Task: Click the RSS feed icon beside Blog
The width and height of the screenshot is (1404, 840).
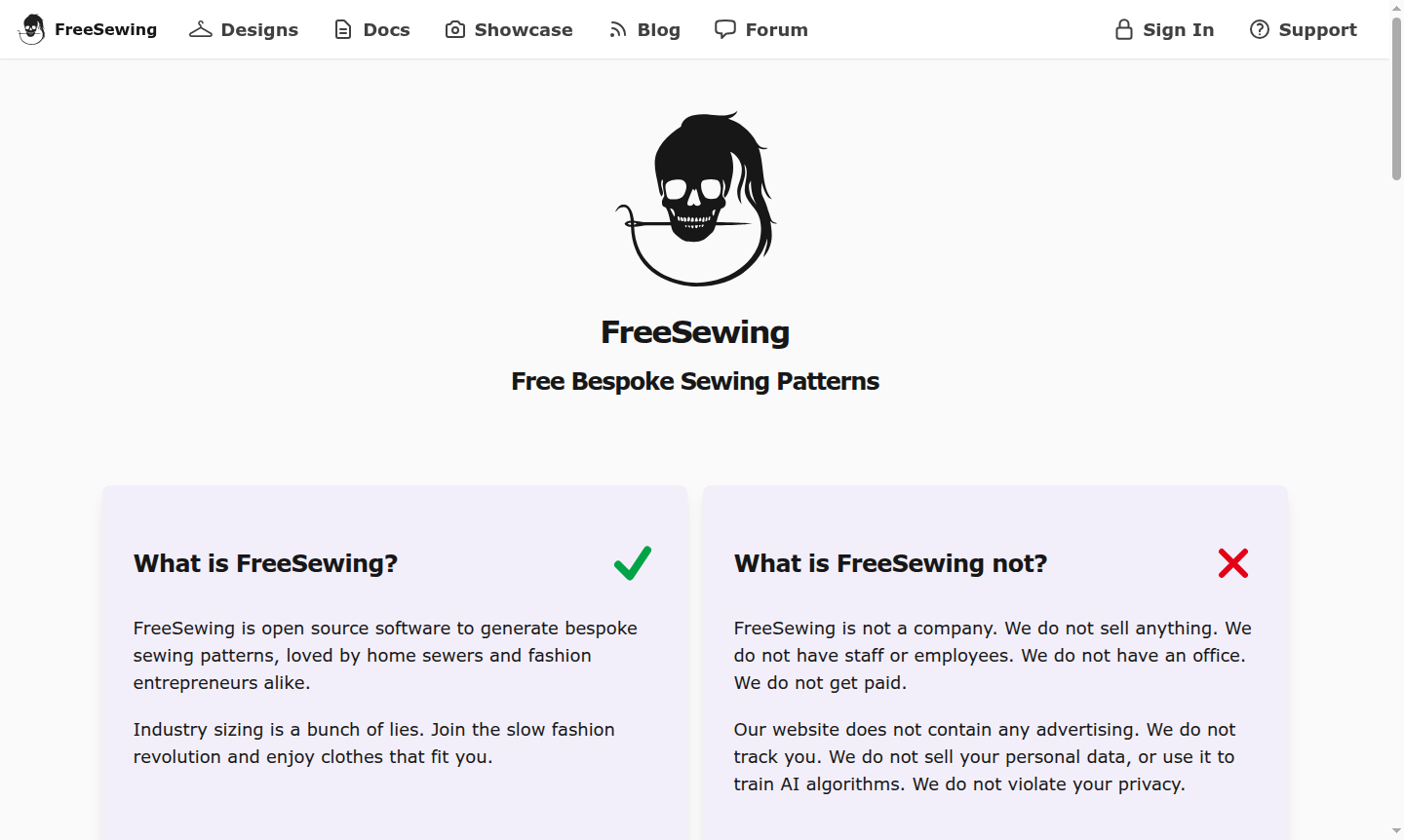Action: click(618, 29)
